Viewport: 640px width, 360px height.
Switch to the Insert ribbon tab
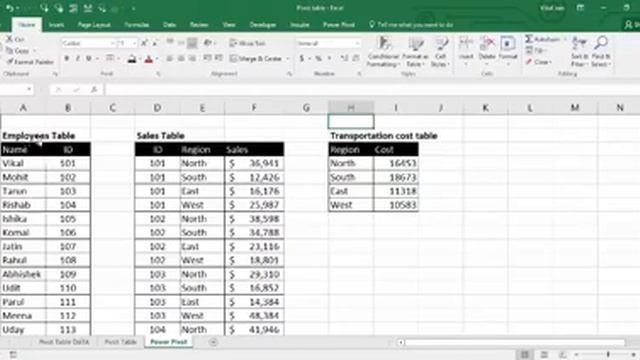point(56,25)
